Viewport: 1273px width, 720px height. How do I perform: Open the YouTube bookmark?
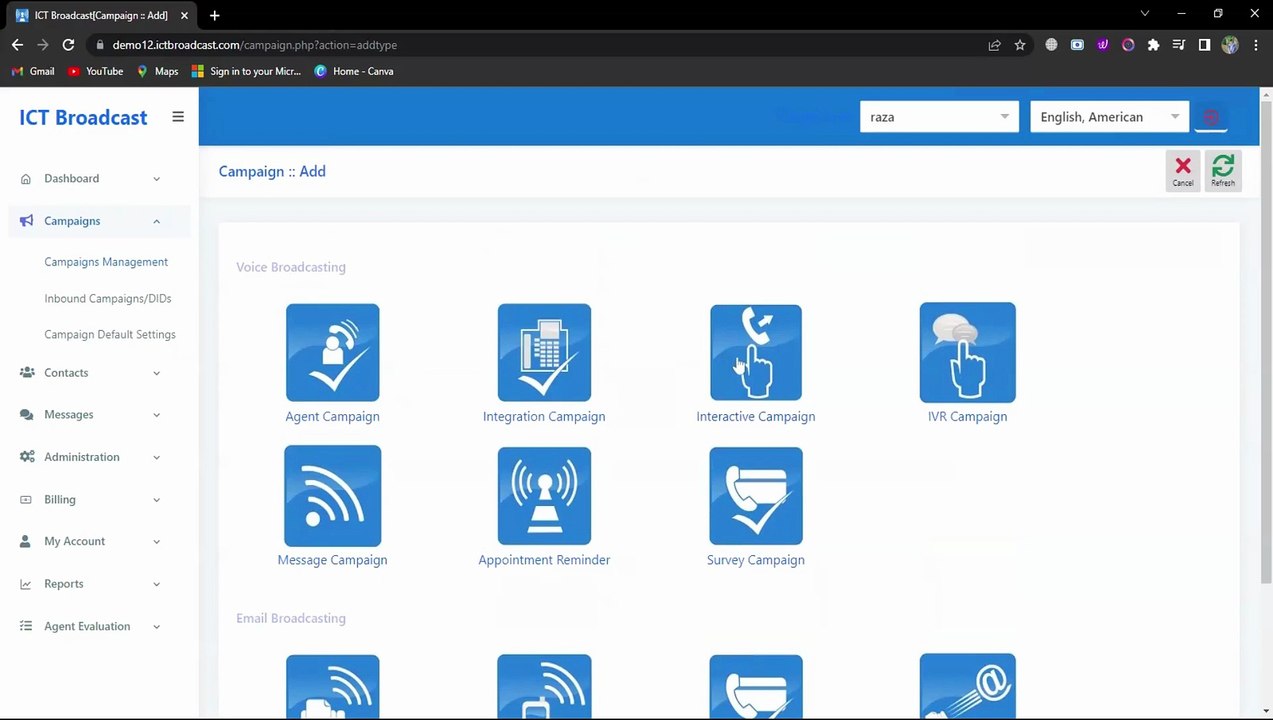pyautogui.click(x=96, y=72)
